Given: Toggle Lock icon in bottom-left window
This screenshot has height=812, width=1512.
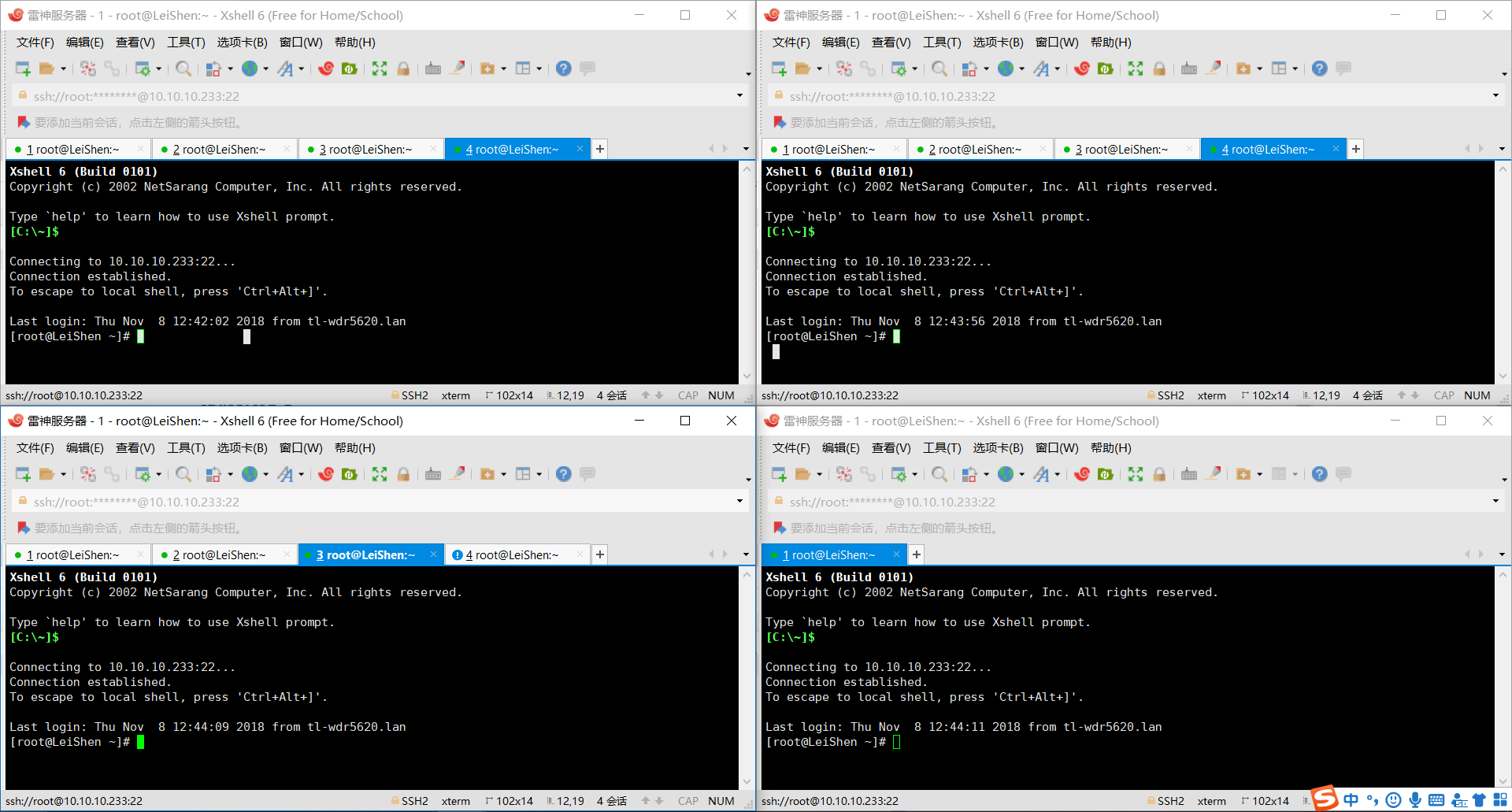Looking at the screenshot, I should [x=403, y=474].
